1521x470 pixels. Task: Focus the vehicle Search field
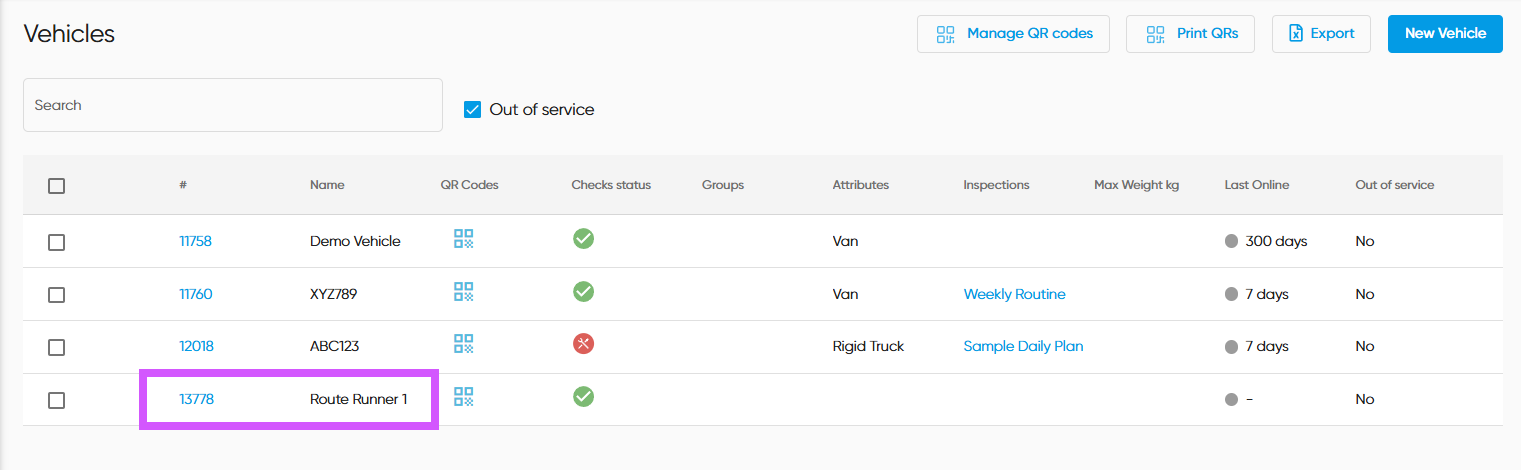(232, 105)
